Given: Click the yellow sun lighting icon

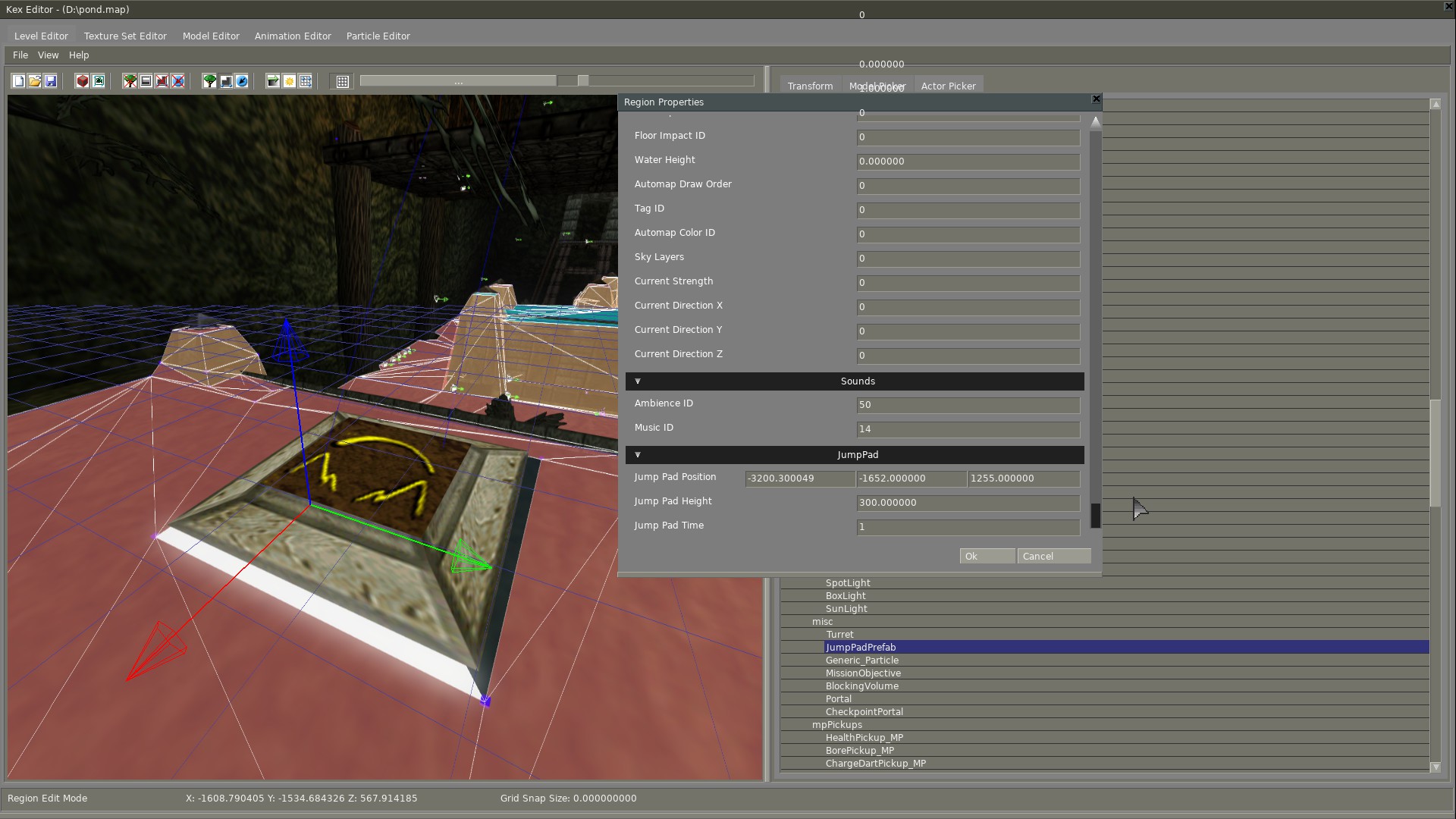Looking at the screenshot, I should click(x=289, y=81).
